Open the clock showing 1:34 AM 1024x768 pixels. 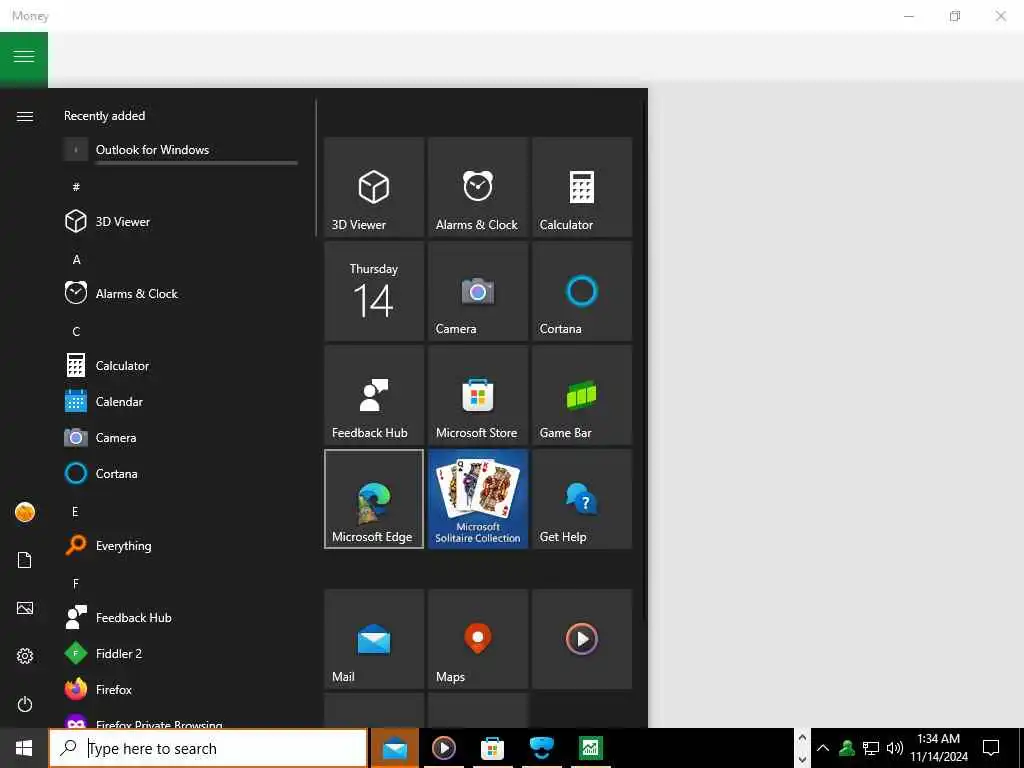(x=939, y=748)
